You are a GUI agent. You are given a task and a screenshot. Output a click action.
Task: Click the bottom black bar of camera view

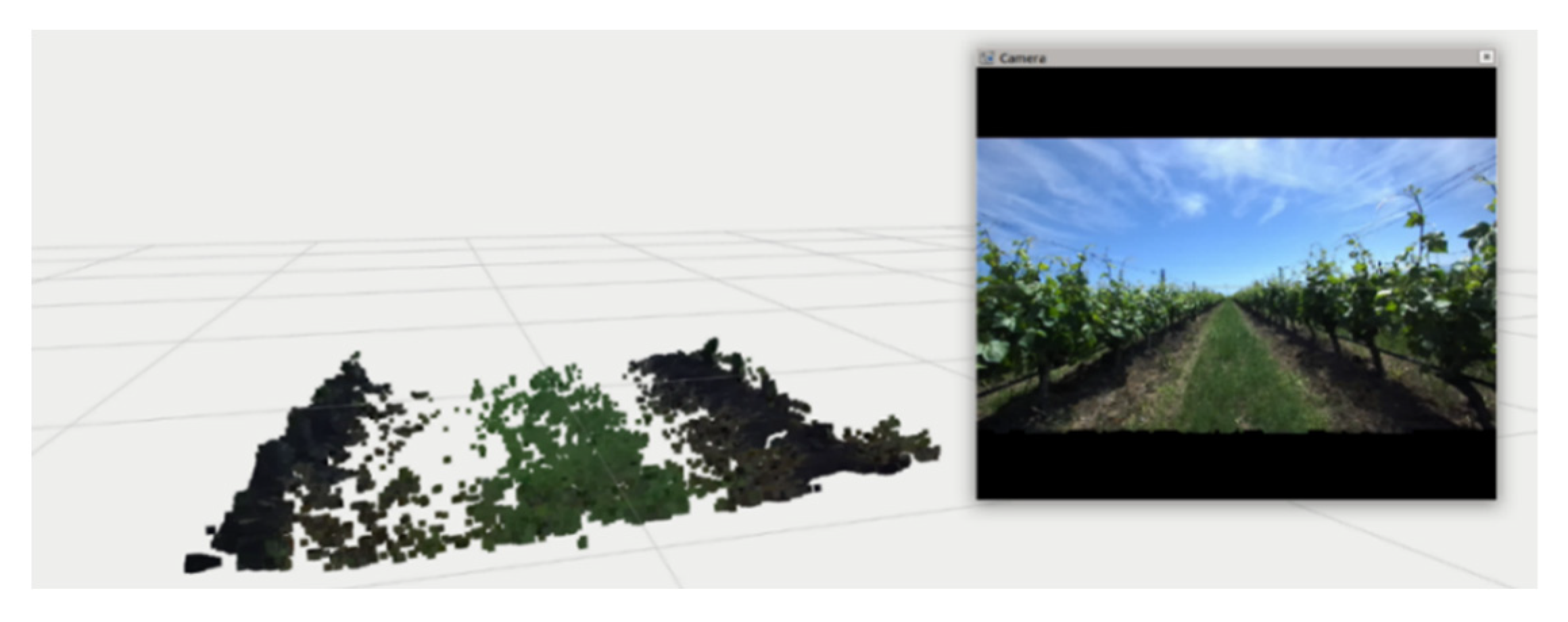click(1236, 466)
